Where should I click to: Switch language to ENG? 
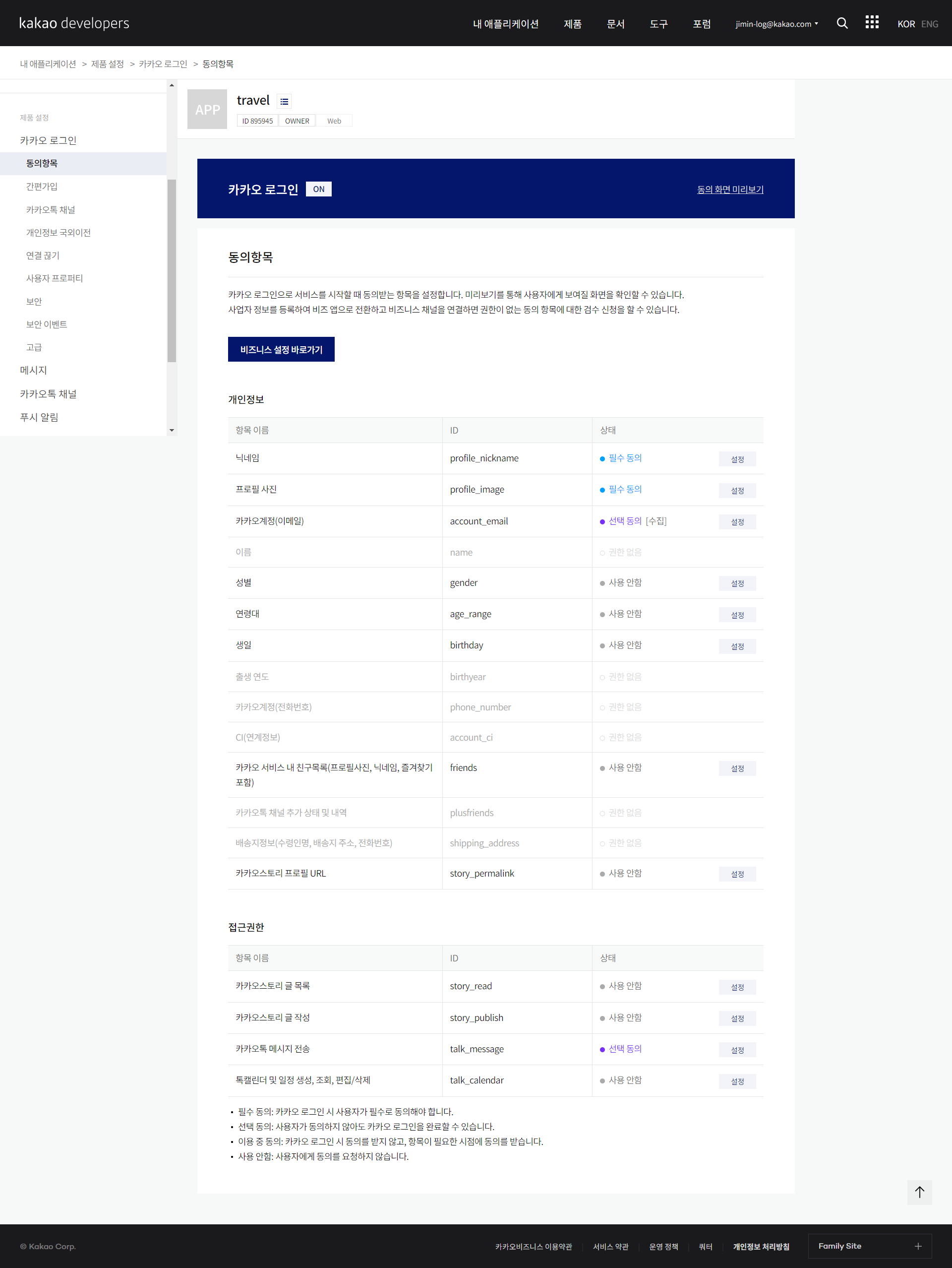tap(929, 24)
